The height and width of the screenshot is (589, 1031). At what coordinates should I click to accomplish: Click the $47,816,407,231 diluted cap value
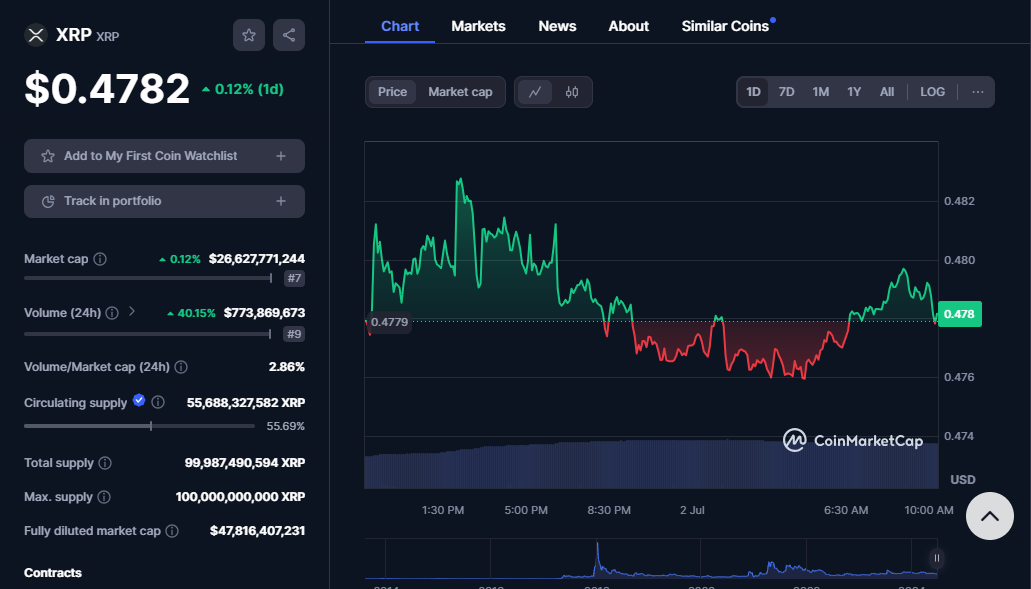(x=257, y=530)
